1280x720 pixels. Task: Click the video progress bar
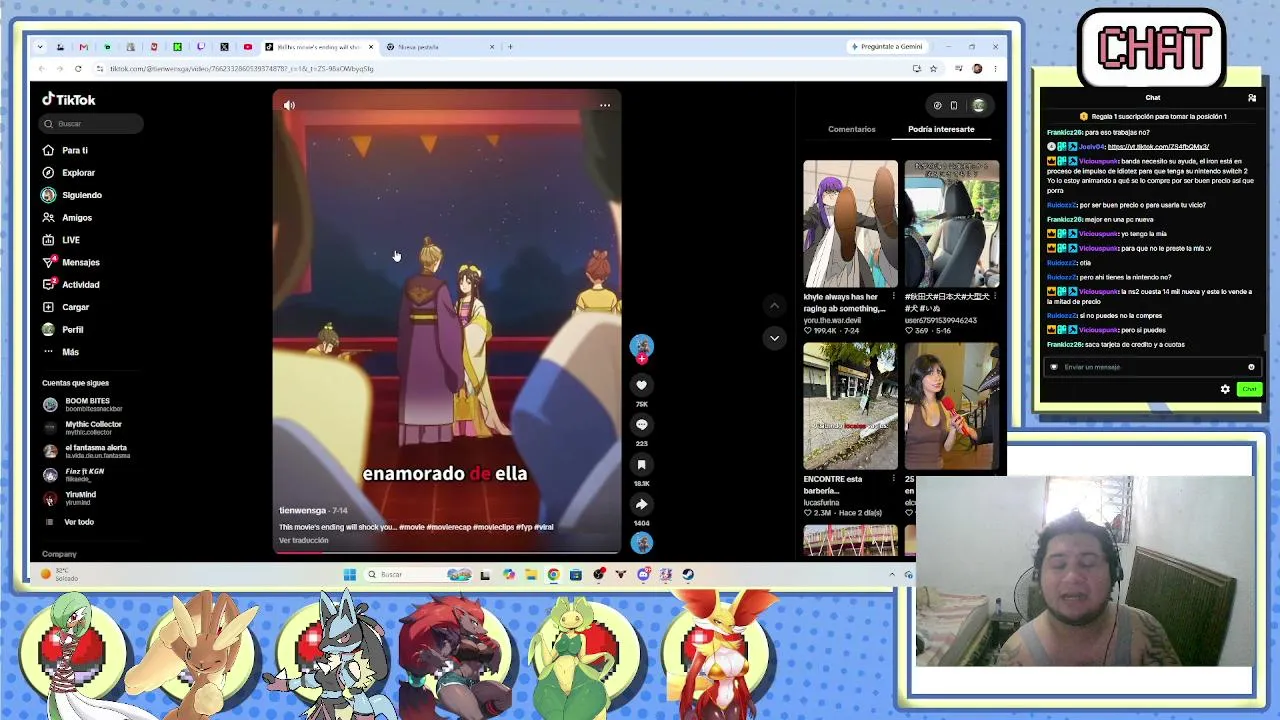[x=447, y=551]
